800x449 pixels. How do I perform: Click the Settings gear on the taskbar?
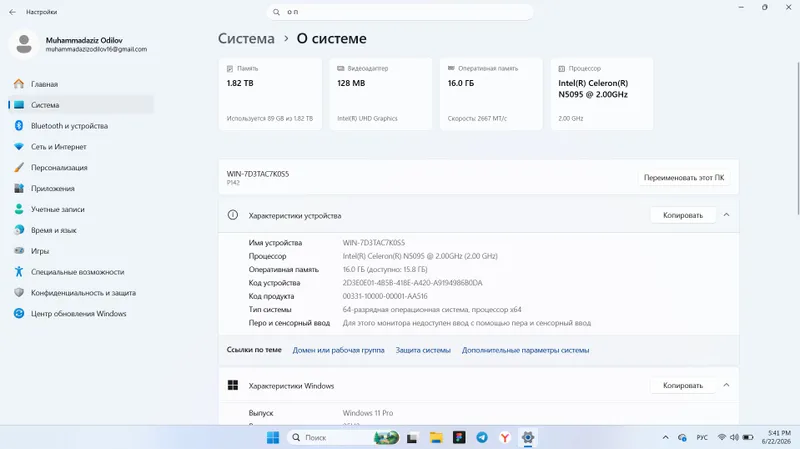(528, 437)
